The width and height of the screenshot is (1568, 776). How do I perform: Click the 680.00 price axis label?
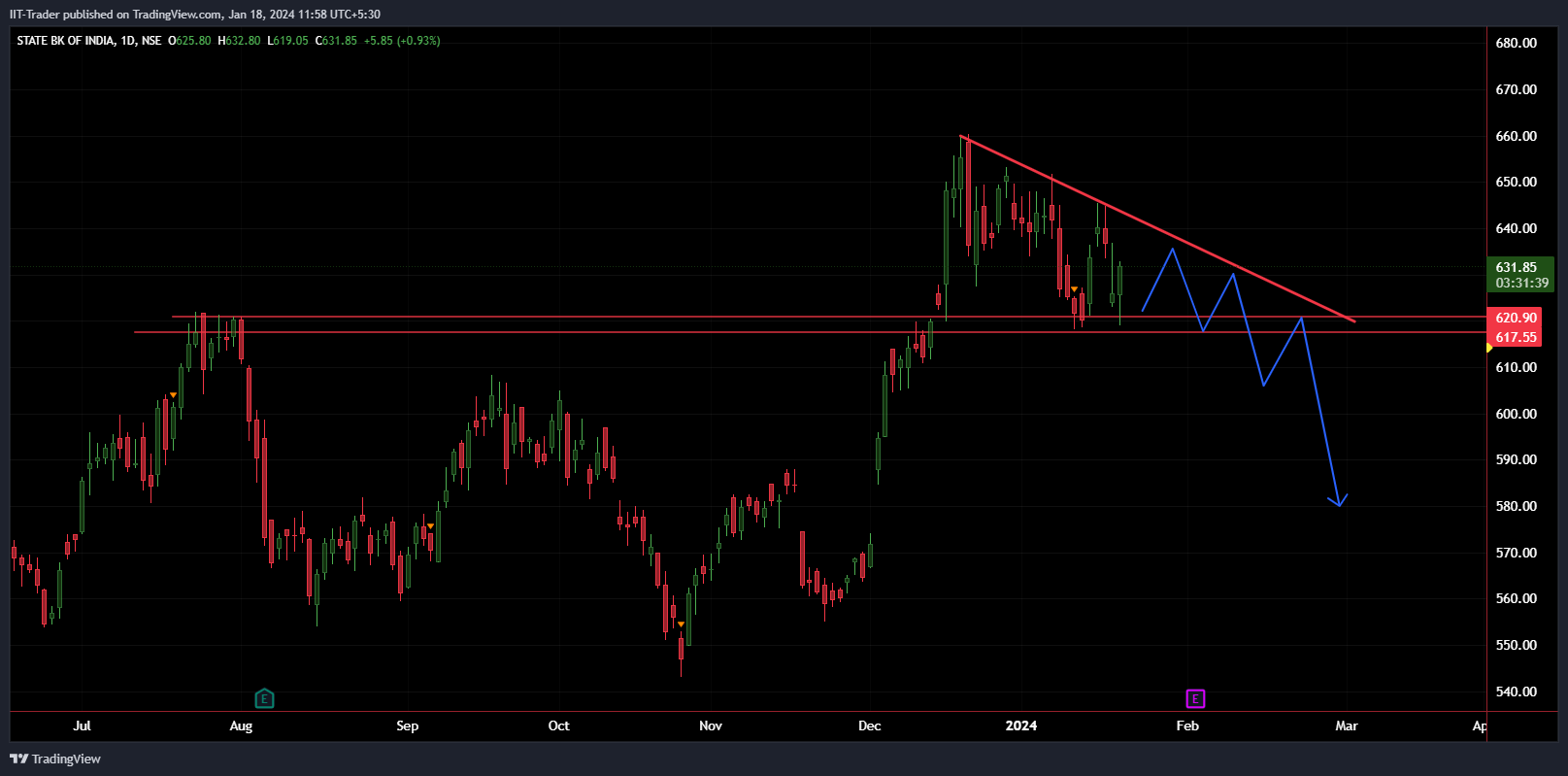click(x=1516, y=43)
